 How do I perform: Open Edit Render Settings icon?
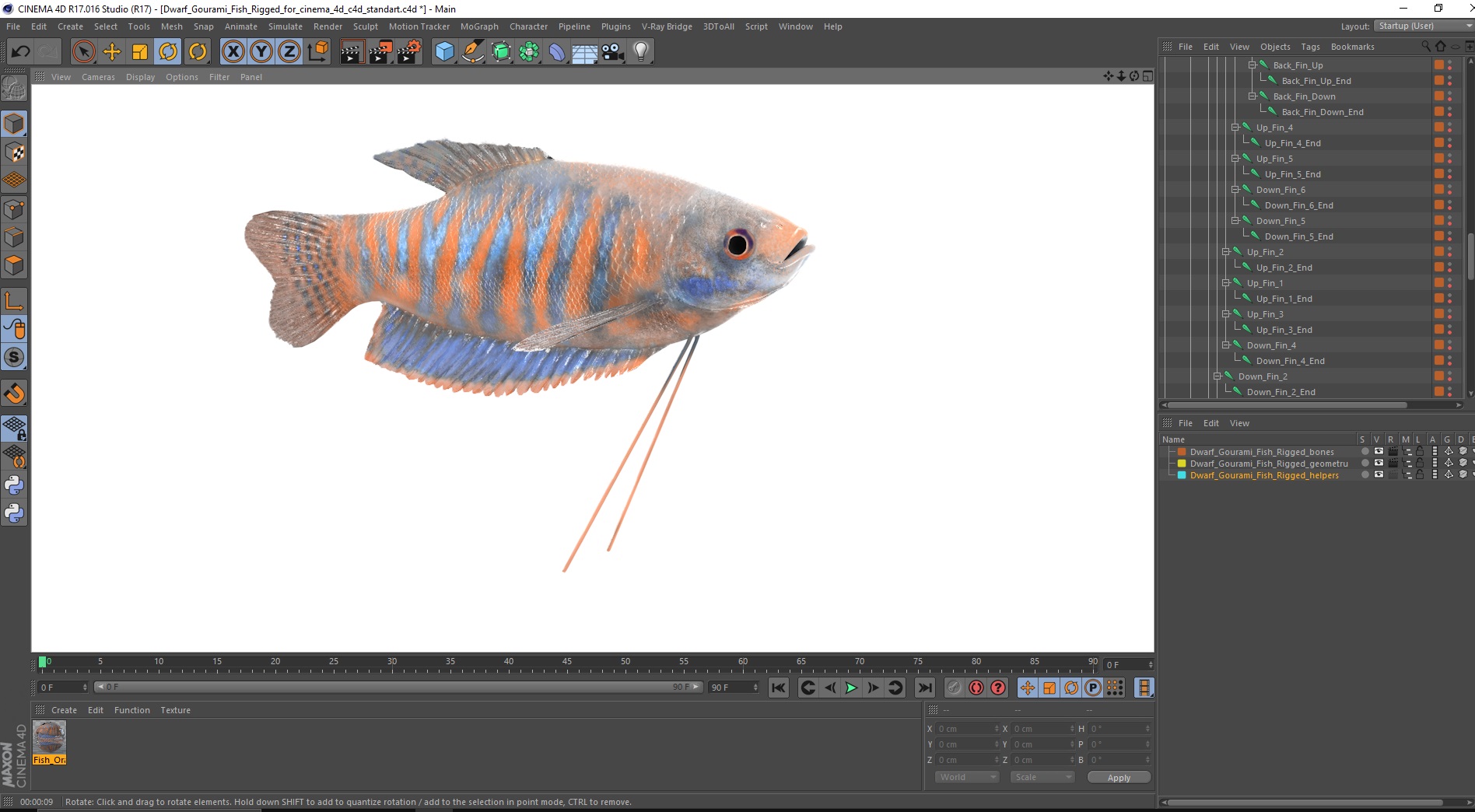(409, 52)
